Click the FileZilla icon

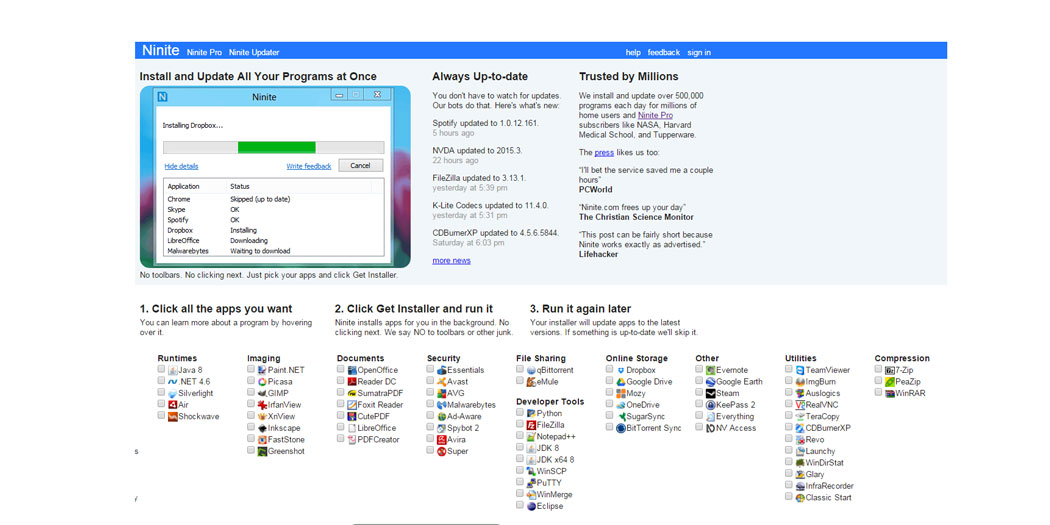point(531,425)
